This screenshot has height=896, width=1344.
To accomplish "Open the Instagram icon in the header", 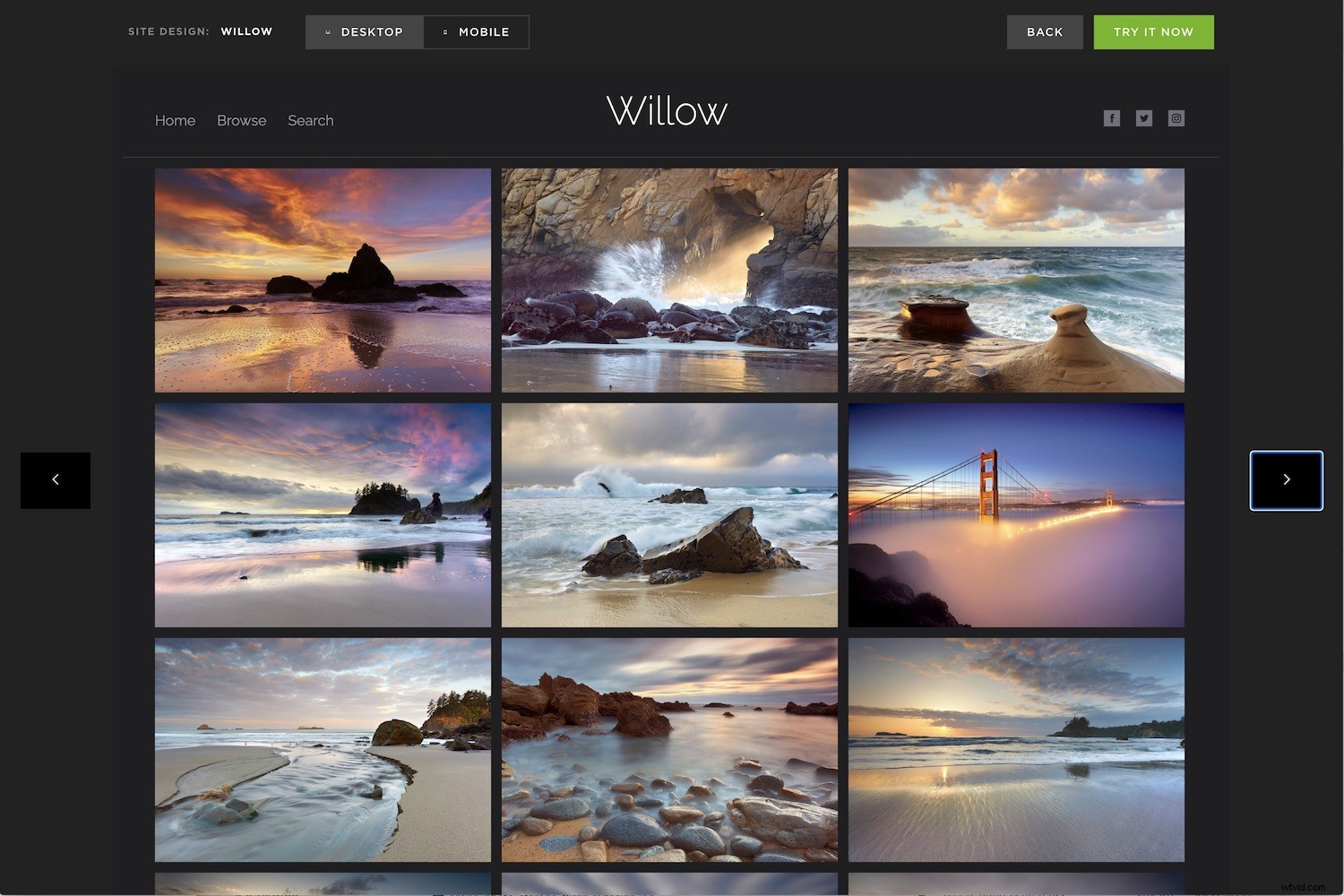I will [1176, 117].
